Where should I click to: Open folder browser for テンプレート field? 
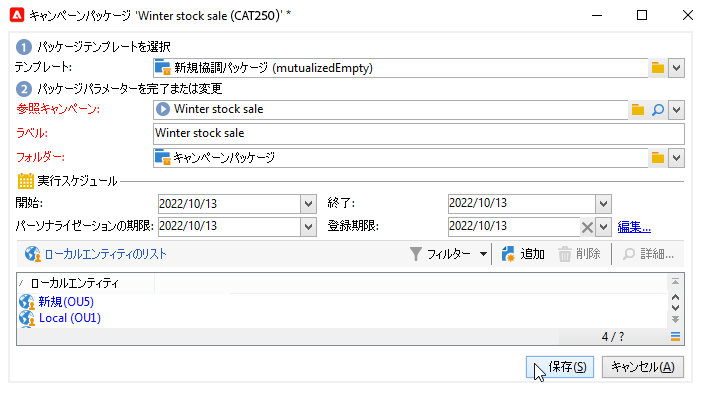click(x=658, y=67)
